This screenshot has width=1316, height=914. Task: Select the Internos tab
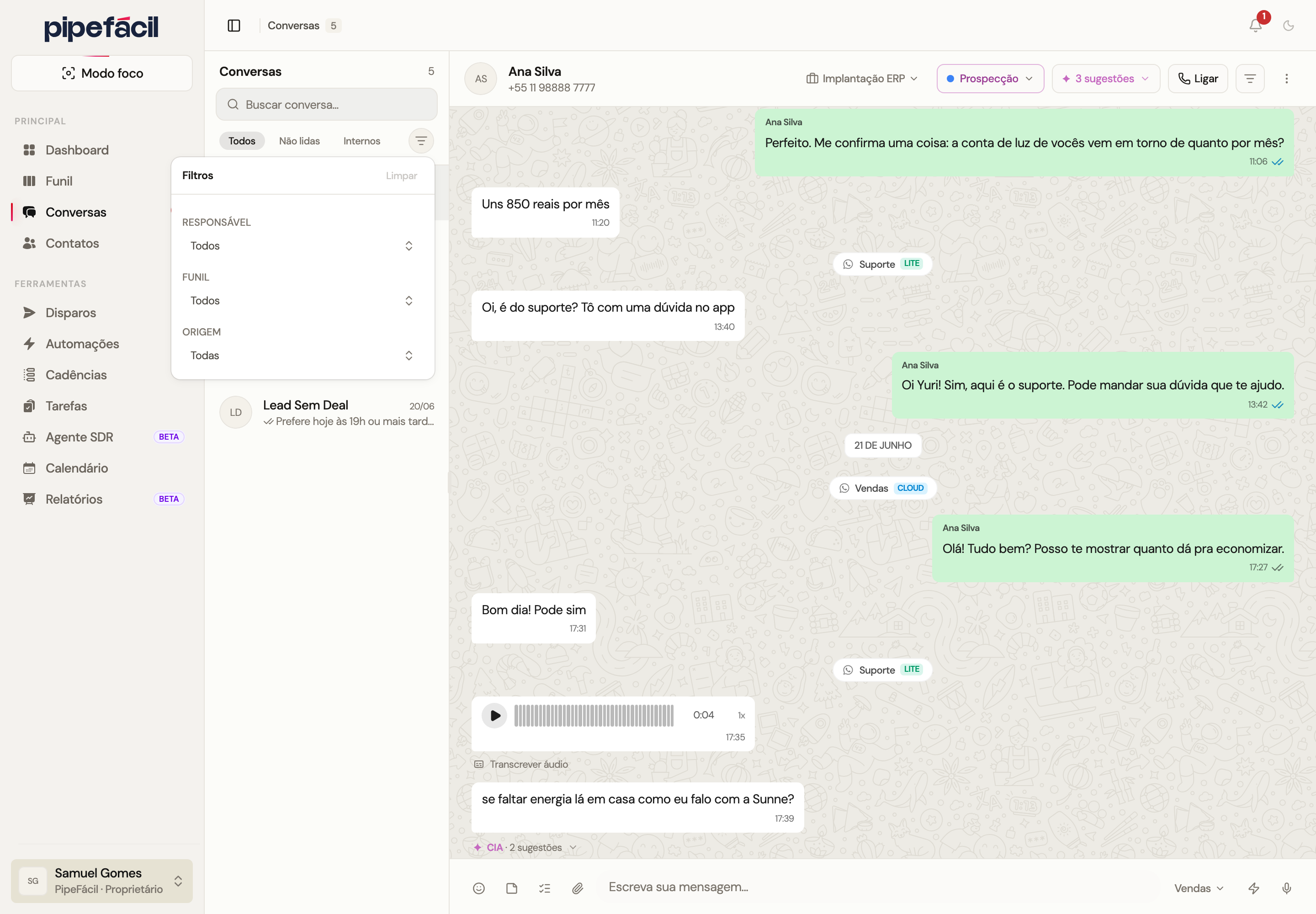coord(361,141)
